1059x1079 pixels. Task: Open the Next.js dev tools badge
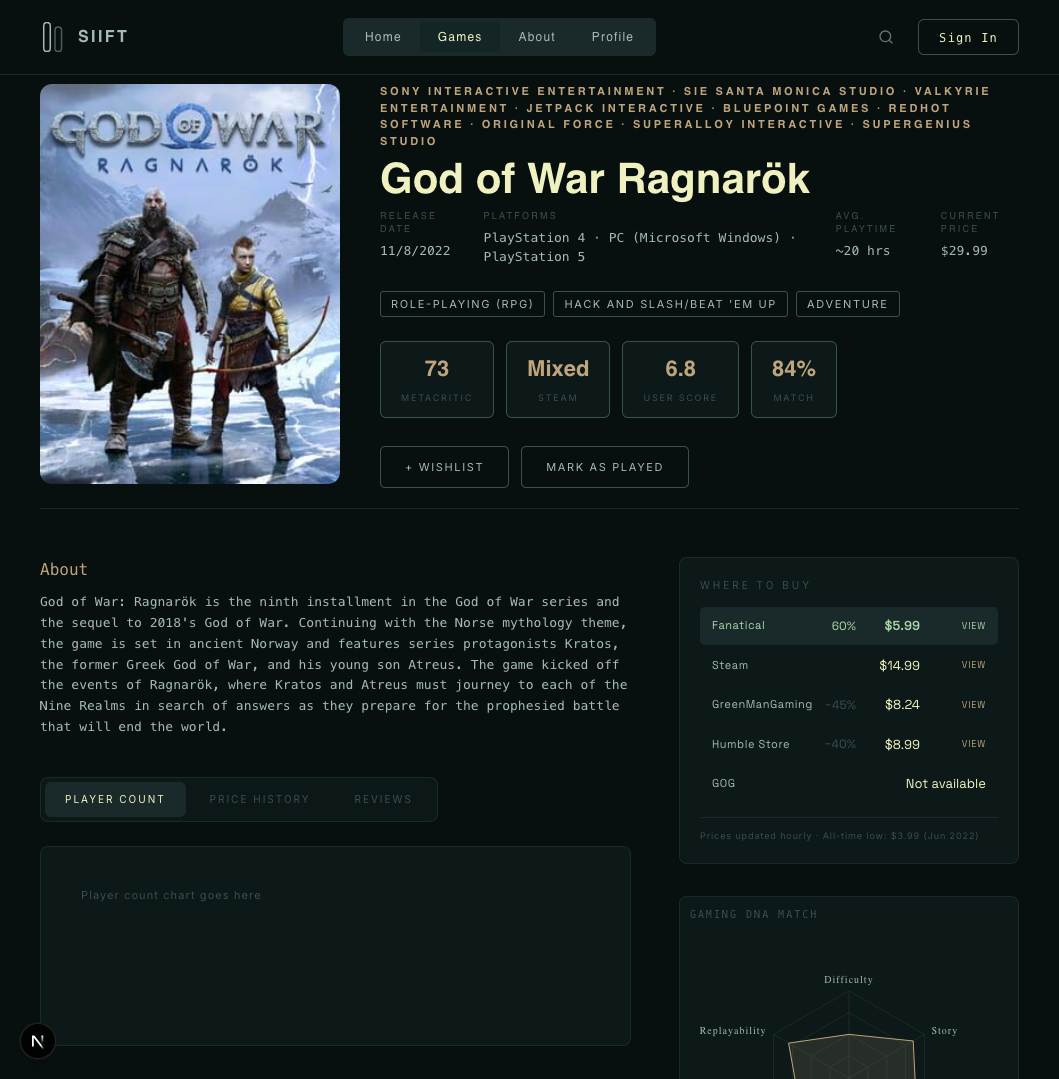point(38,1041)
